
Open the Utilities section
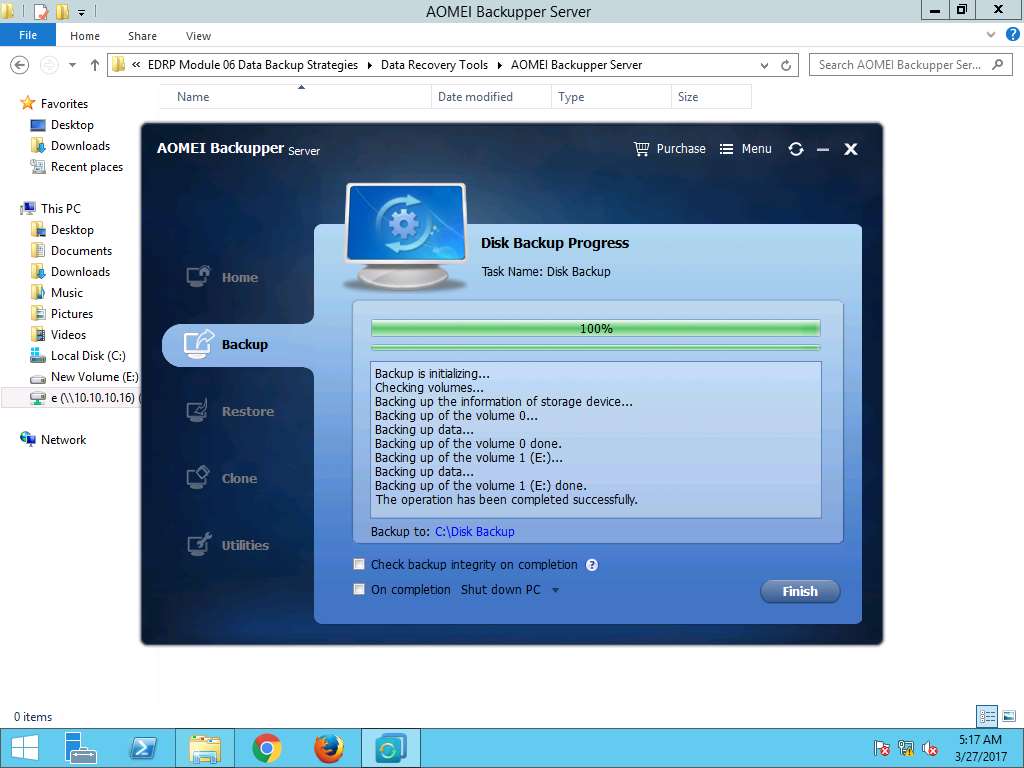click(228, 545)
